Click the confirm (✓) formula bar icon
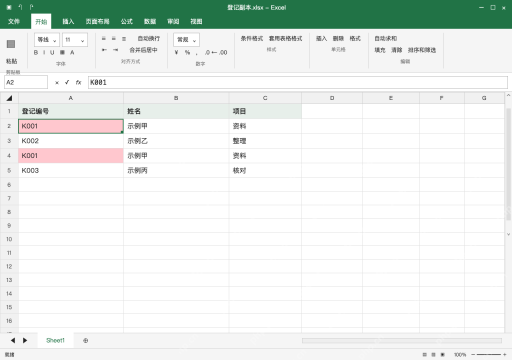Screen dimensions: 512x360 point(67,82)
